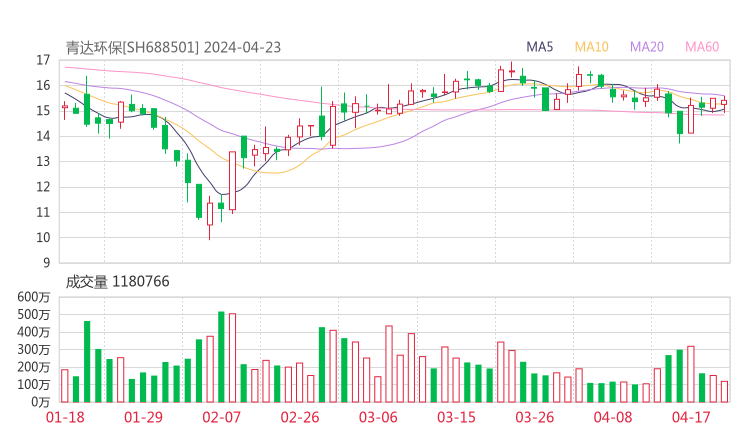740x440 pixels.
Task: Click the 500万 volume axis label
Action: (34, 314)
